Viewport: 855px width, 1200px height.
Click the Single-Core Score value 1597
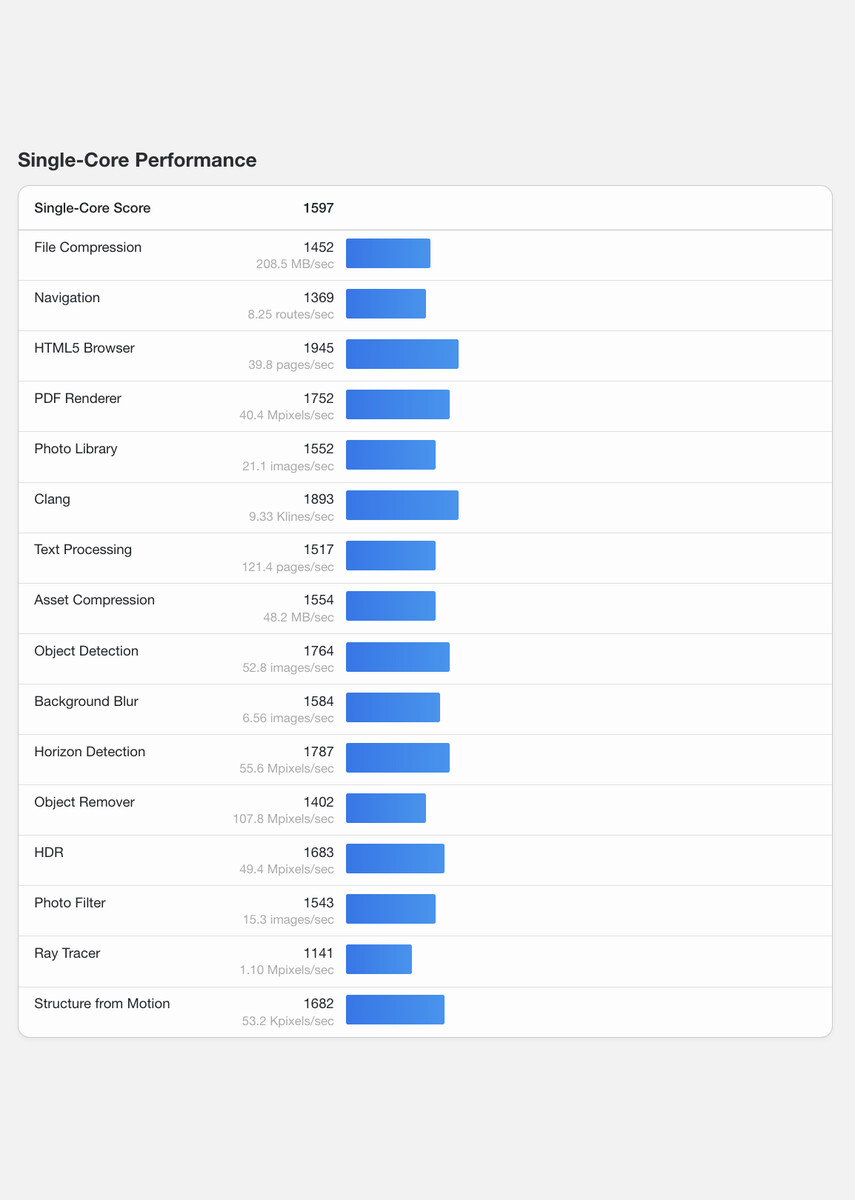coord(318,208)
